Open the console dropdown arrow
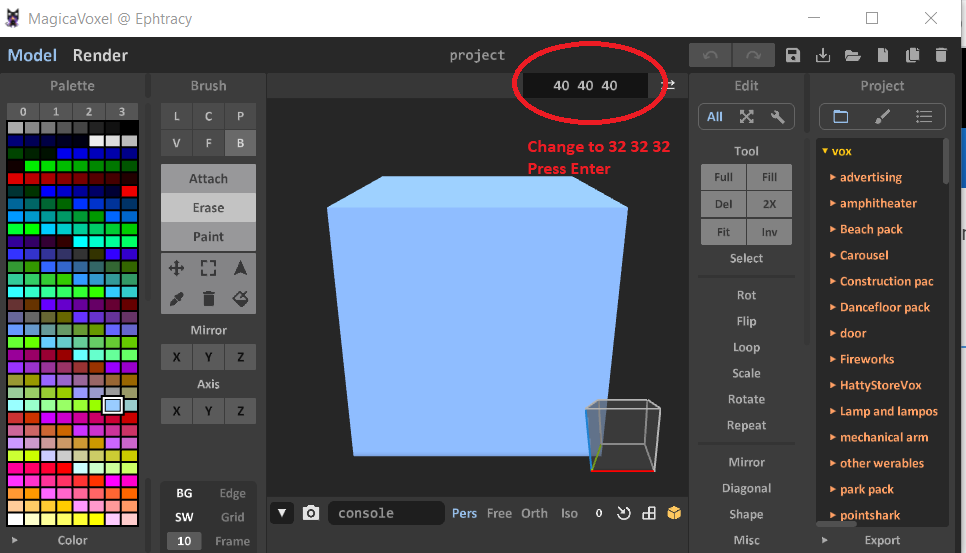 [x=283, y=513]
